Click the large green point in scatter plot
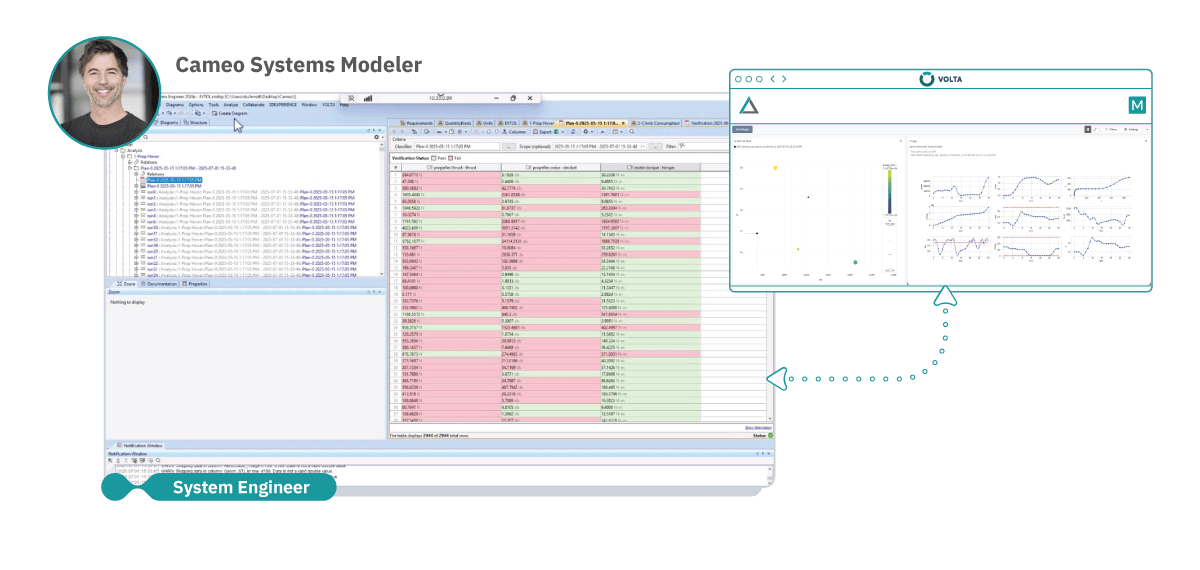1200x570 pixels. click(856, 263)
